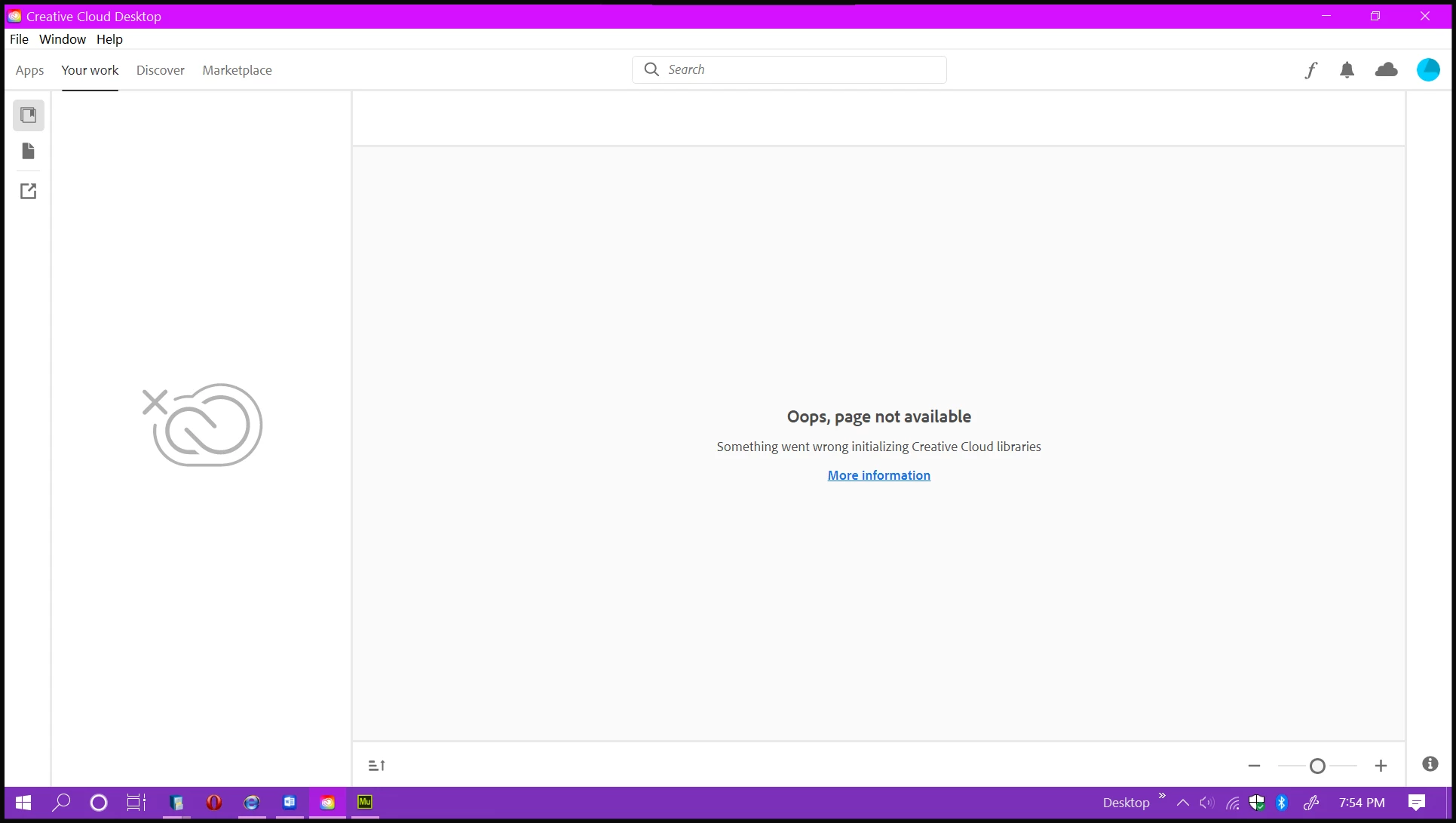Screen dimensions: 1456x823
Task: Switch to the Discover tab
Action: (x=160, y=70)
